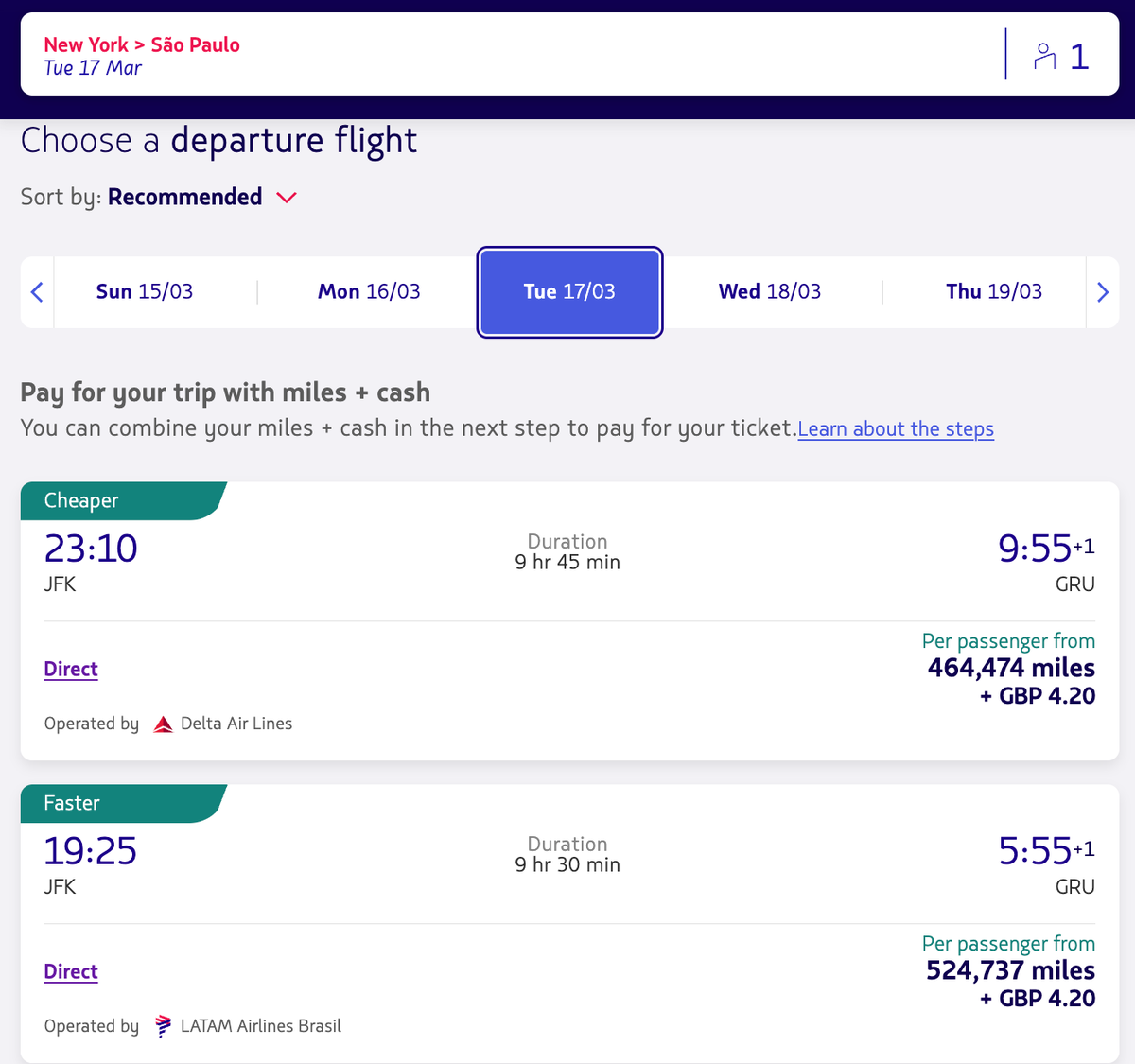Screen dimensions: 1135x1064
Task: Select the passenger count icon in header
Action: 1044,57
